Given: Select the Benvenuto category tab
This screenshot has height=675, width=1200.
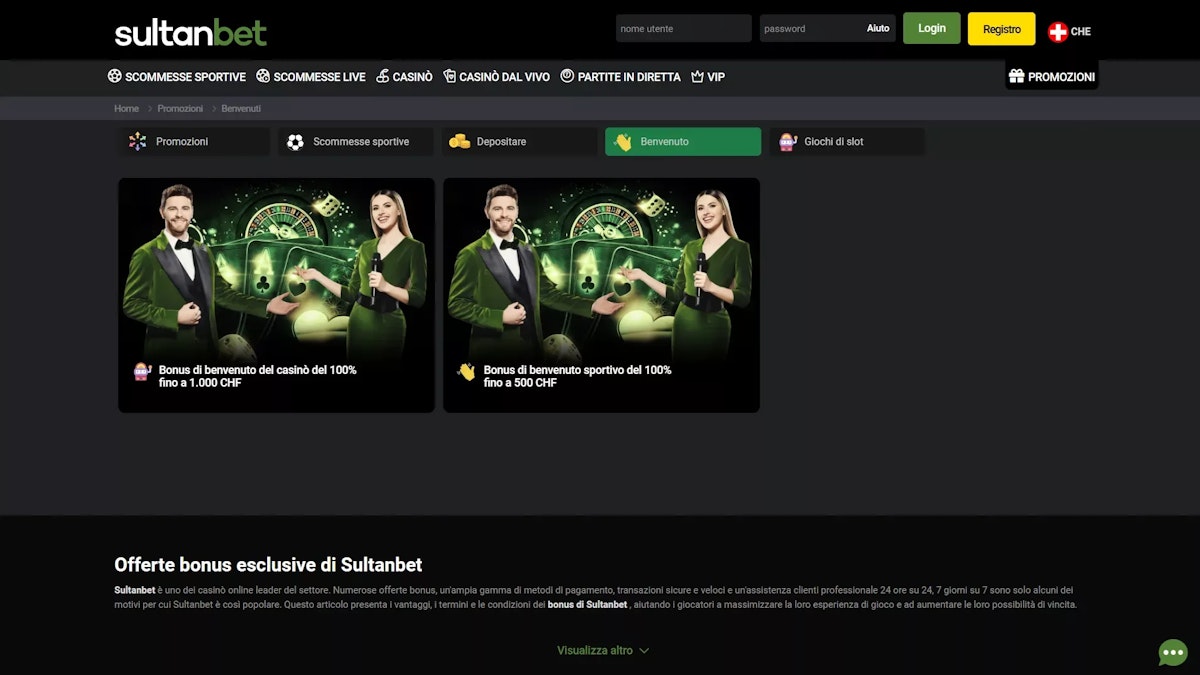Looking at the screenshot, I should (683, 142).
